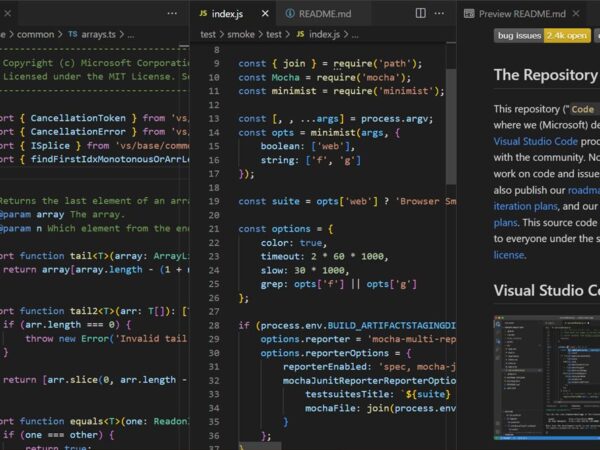The width and height of the screenshot is (600, 450).
Task: Open the iteration plans link
Action: point(525,206)
